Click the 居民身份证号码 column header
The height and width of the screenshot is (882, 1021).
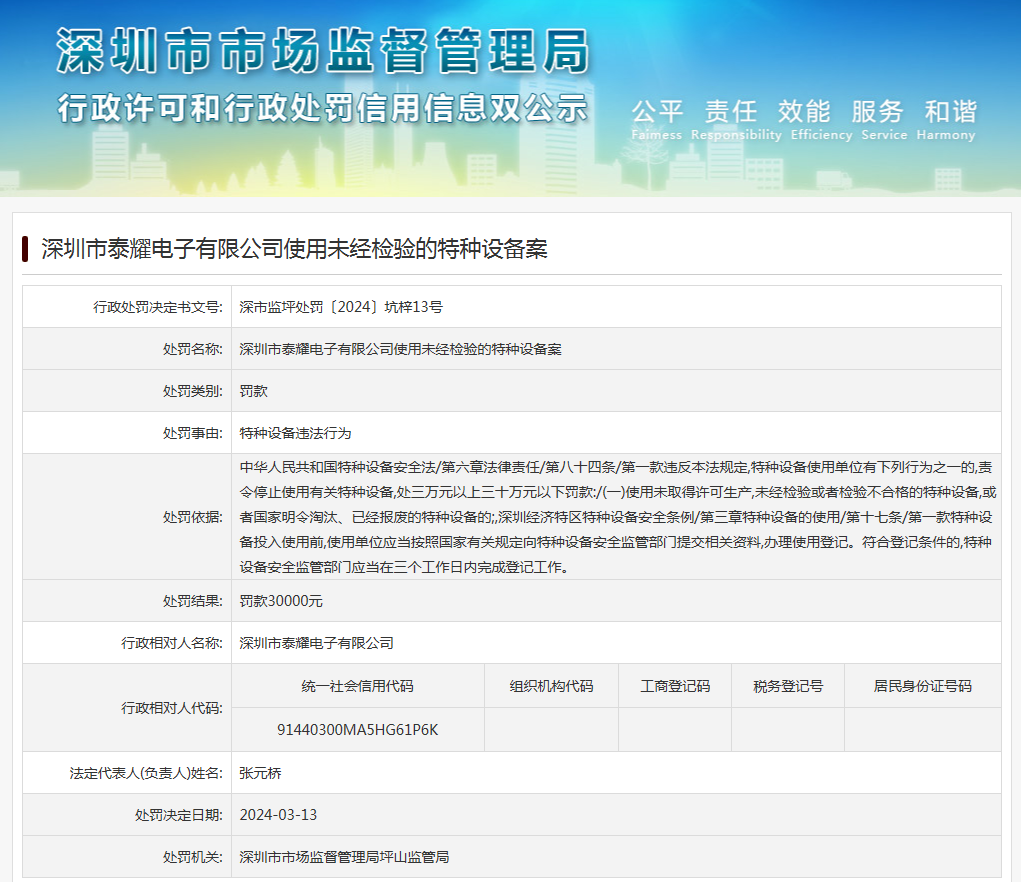(x=923, y=686)
